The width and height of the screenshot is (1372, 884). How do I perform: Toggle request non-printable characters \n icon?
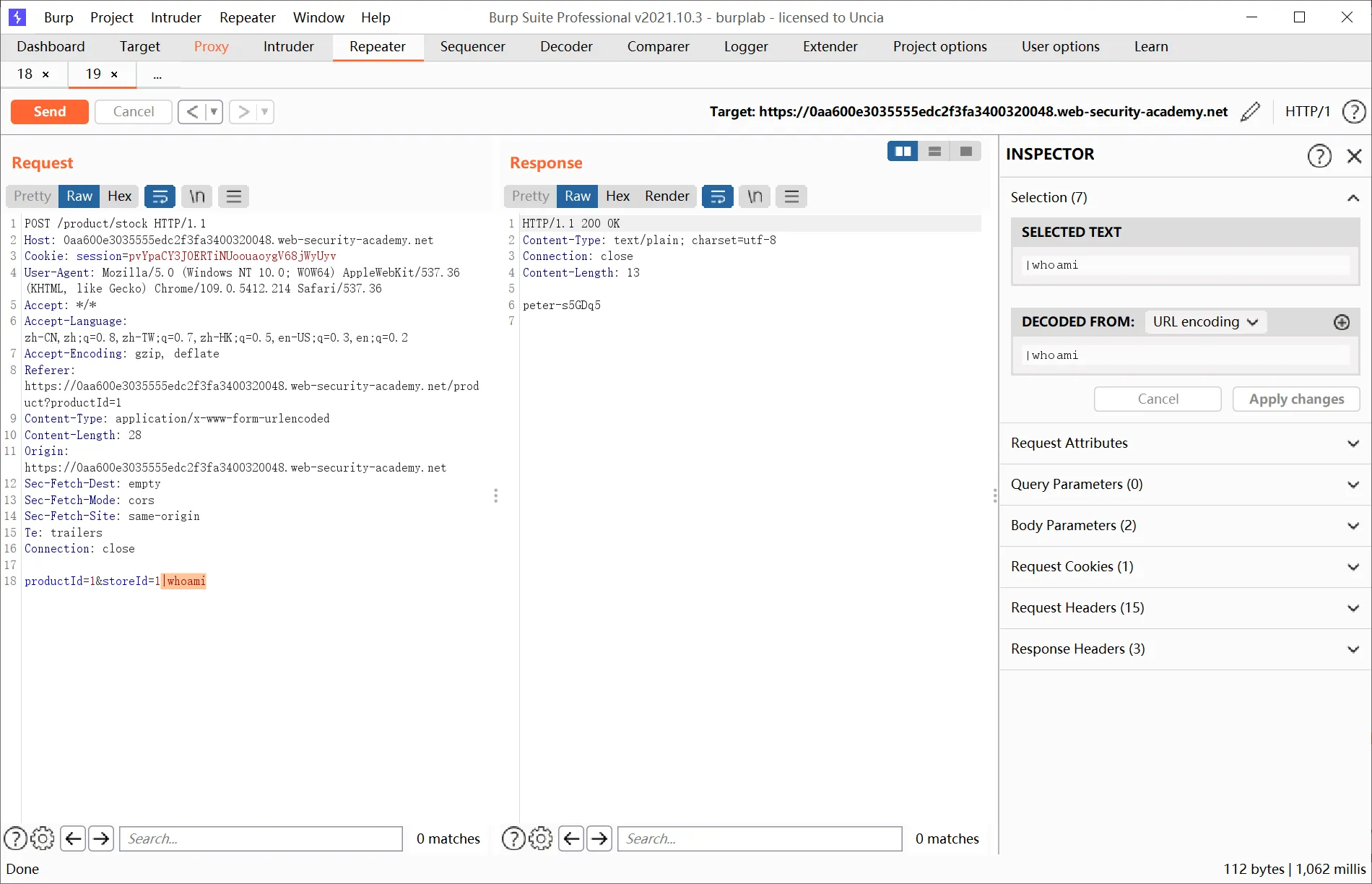coord(197,196)
